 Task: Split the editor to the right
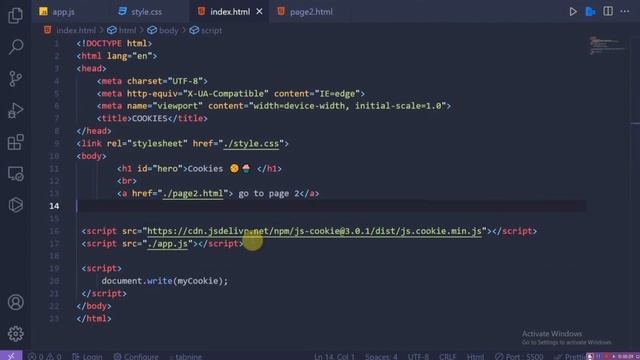(608, 11)
